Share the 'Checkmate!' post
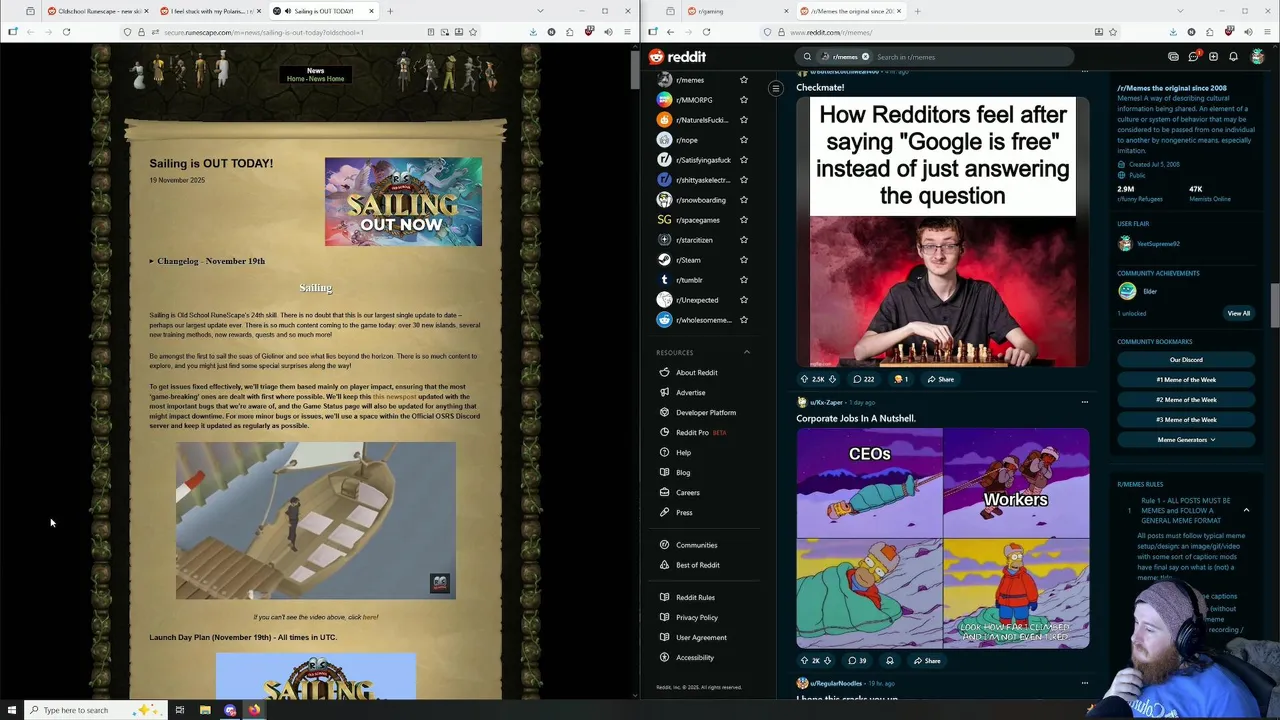The height and width of the screenshot is (720, 1280). click(940, 379)
